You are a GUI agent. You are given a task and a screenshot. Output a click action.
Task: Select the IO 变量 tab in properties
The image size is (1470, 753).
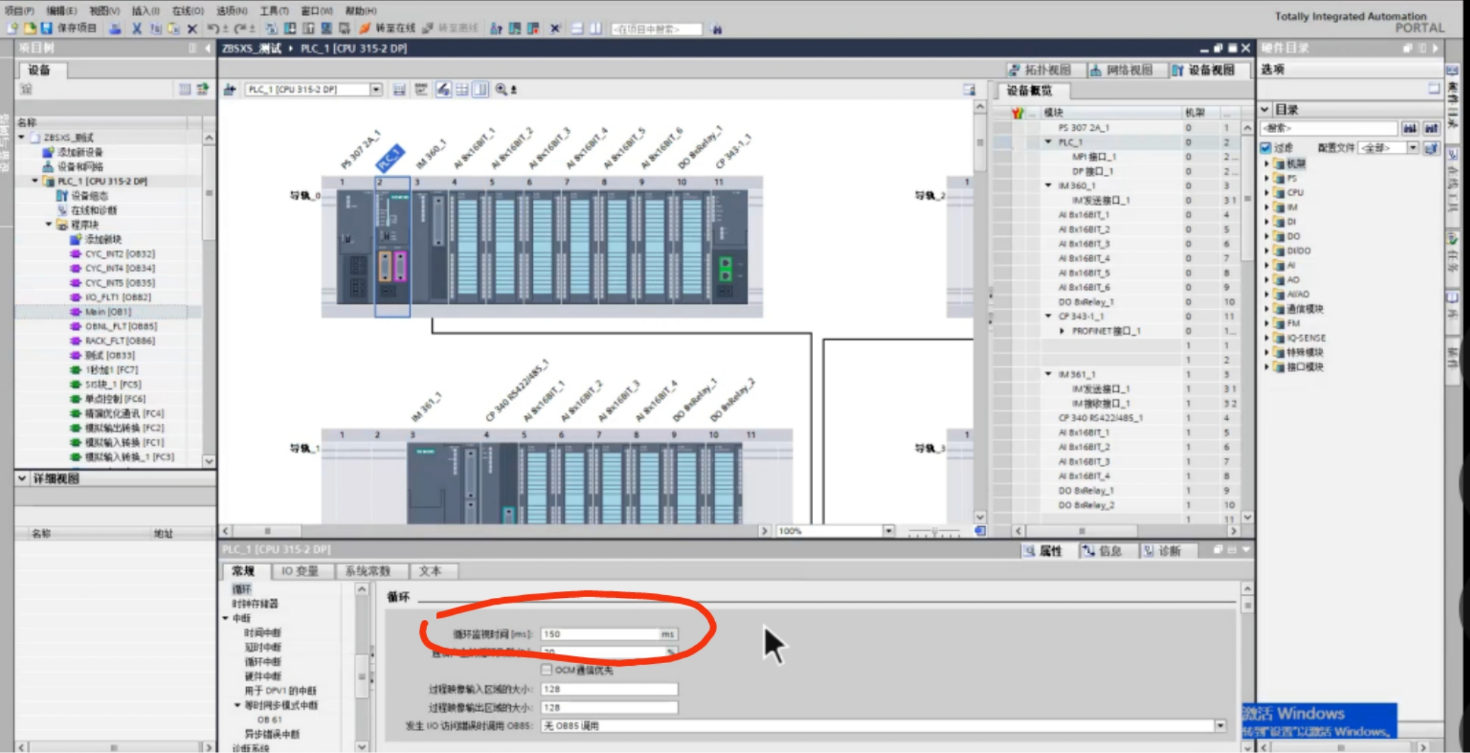coord(300,571)
